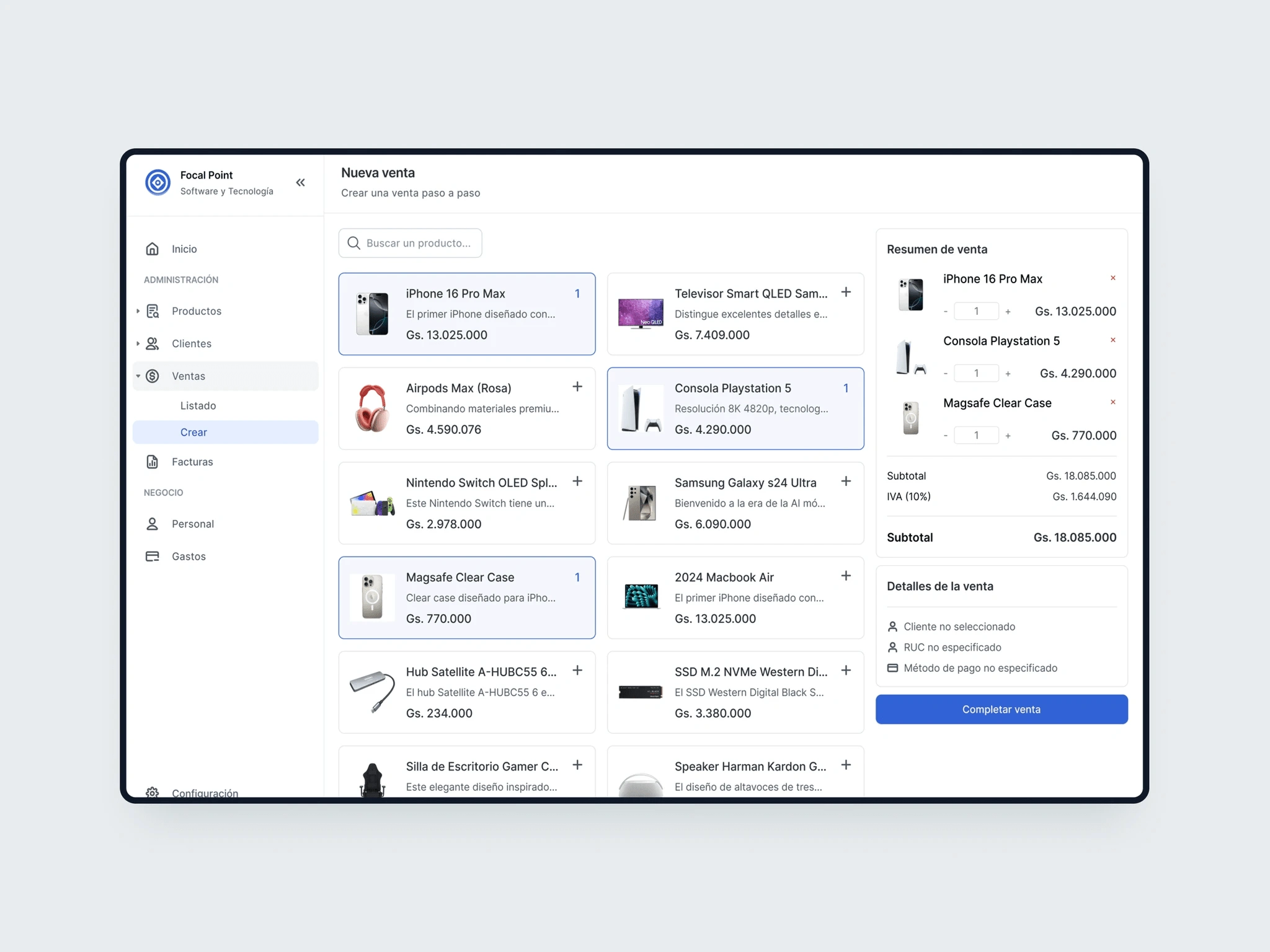Select the Magsafe Clear Case product card
This screenshot has width=1270, height=952.
(x=467, y=597)
